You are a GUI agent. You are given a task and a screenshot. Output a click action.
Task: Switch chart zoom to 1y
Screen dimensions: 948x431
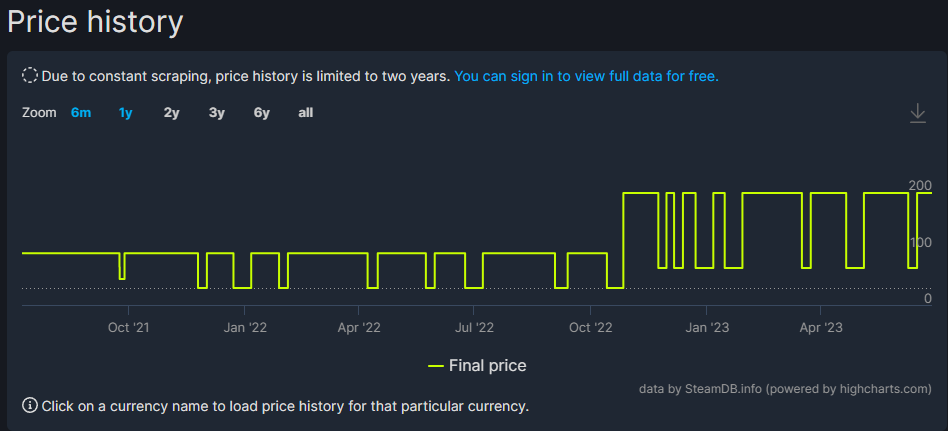click(x=126, y=113)
